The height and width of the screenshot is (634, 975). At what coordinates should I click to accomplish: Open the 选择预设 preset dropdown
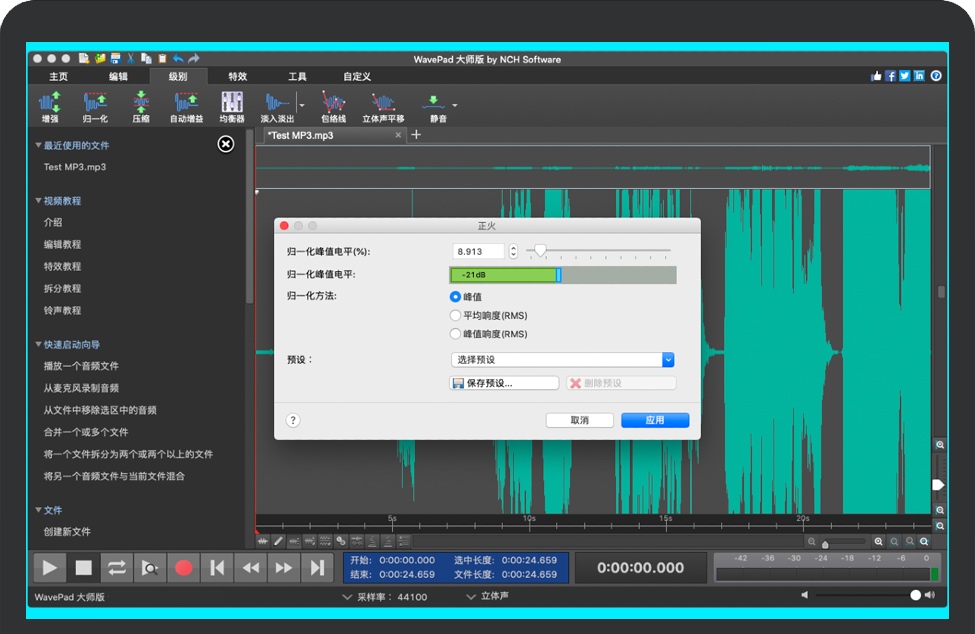point(563,360)
